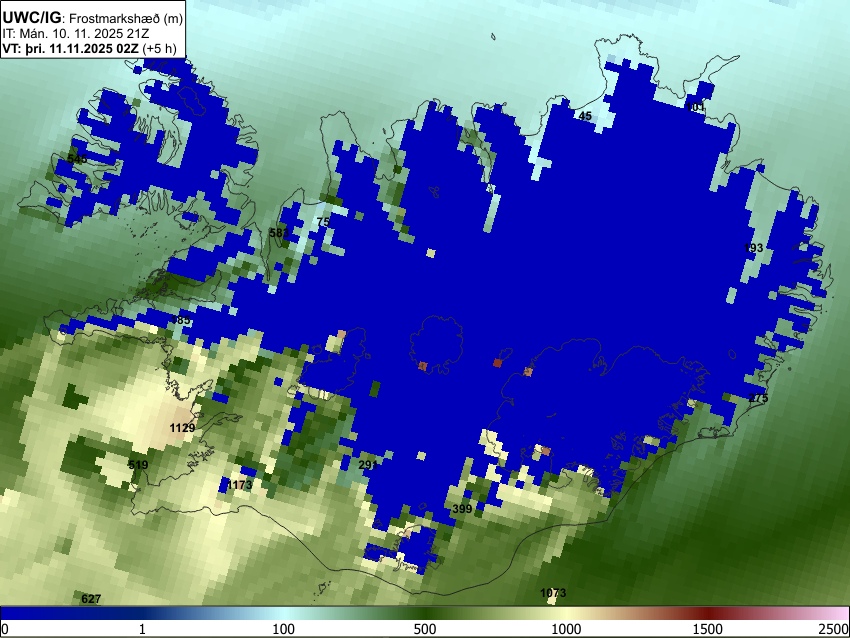The image size is (850, 638).
Task: Click the map value 399
Action: pyautogui.click(x=462, y=508)
